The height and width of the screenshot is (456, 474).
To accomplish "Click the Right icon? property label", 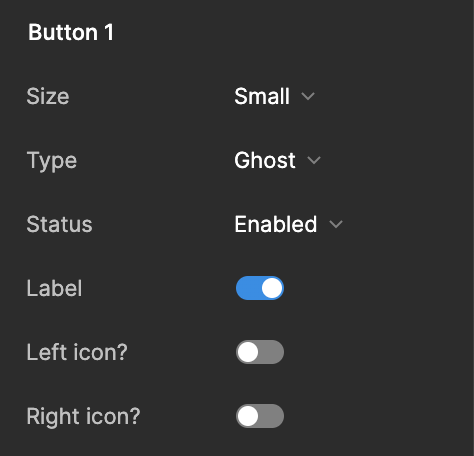I will tap(83, 417).
